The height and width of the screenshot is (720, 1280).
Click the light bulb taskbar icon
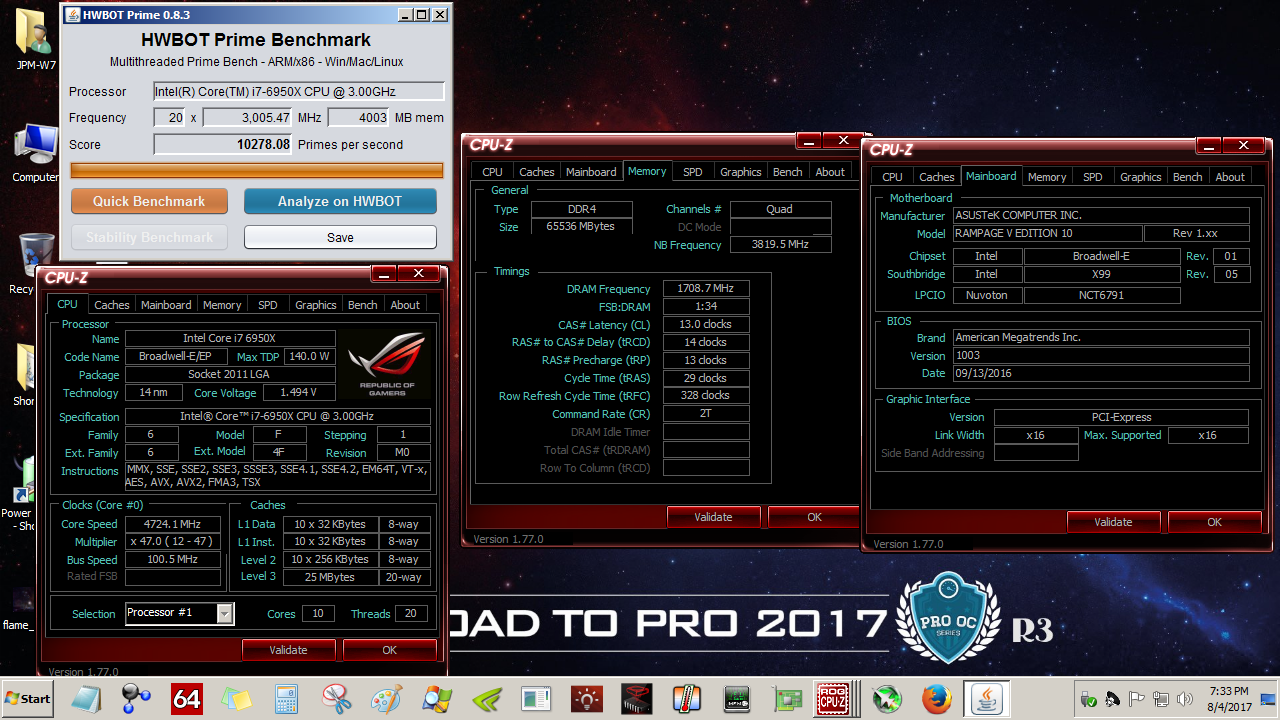pos(587,698)
